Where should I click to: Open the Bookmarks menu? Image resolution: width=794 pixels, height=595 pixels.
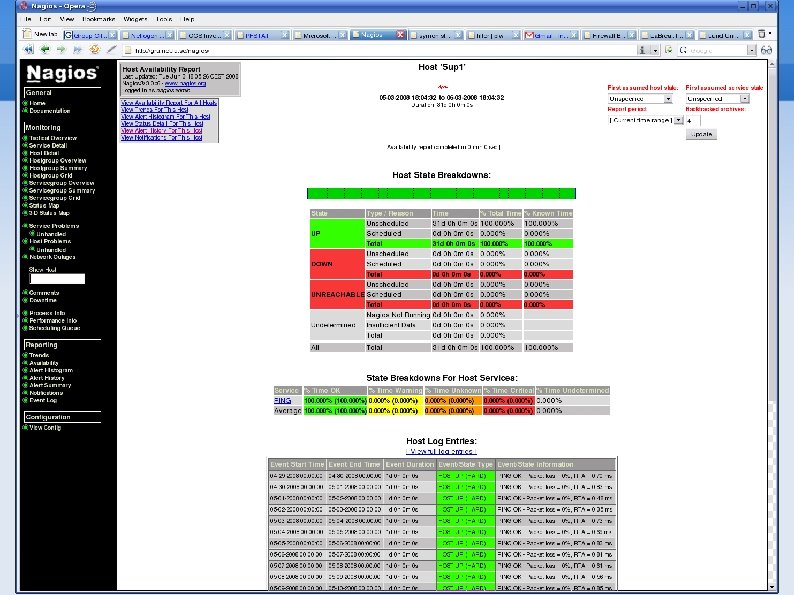tap(98, 19)
